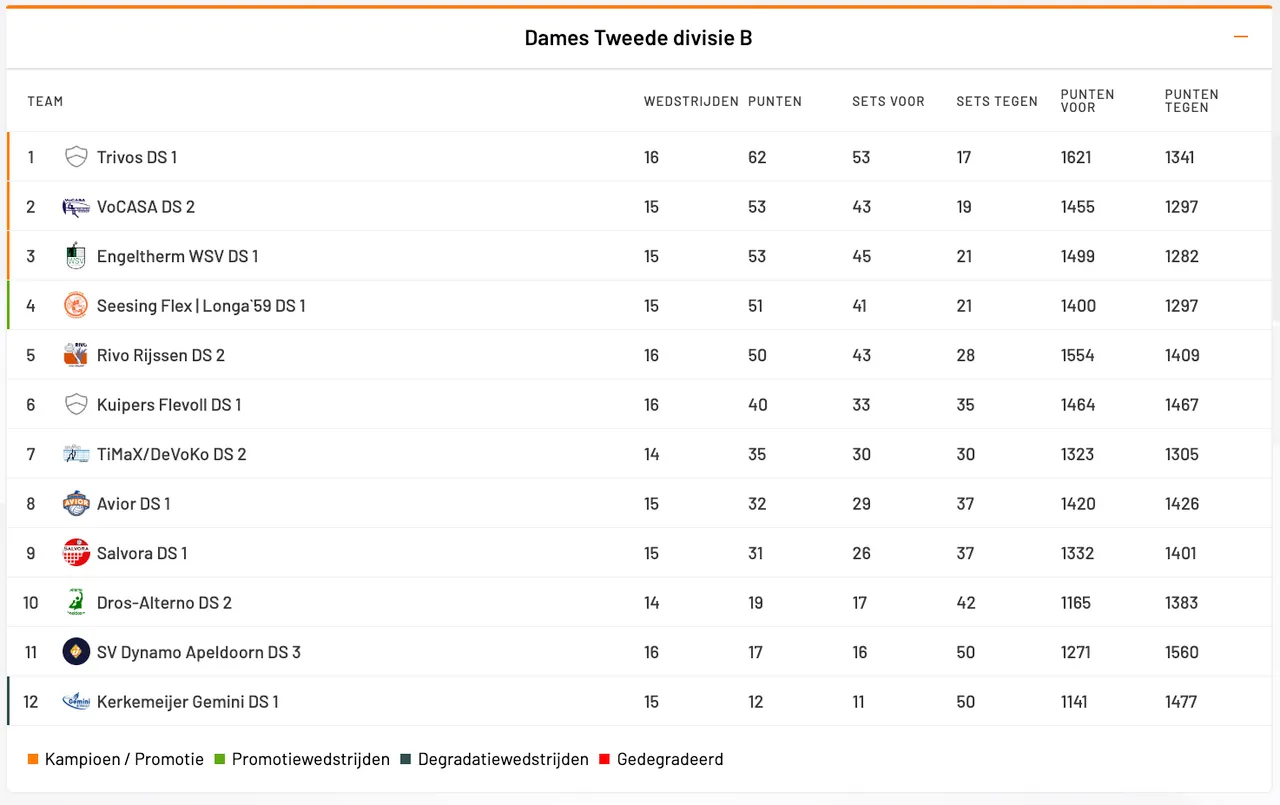
Task: Collapse the Dames Tweede divisie B panel
Action: click(x=1241, y=37)
